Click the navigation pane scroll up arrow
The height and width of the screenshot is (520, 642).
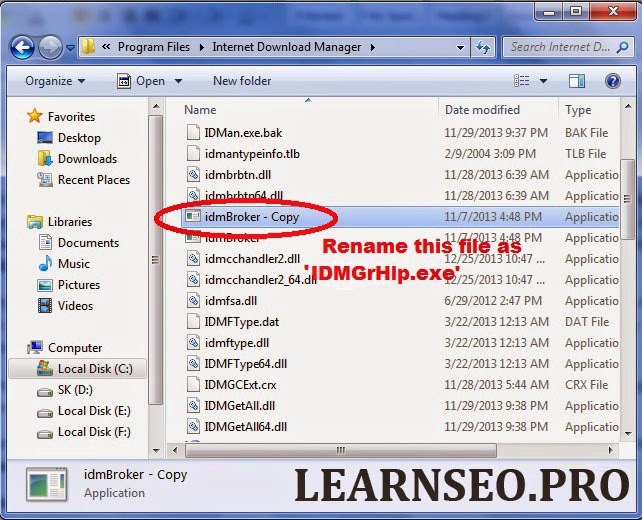[x=156, y=106]
